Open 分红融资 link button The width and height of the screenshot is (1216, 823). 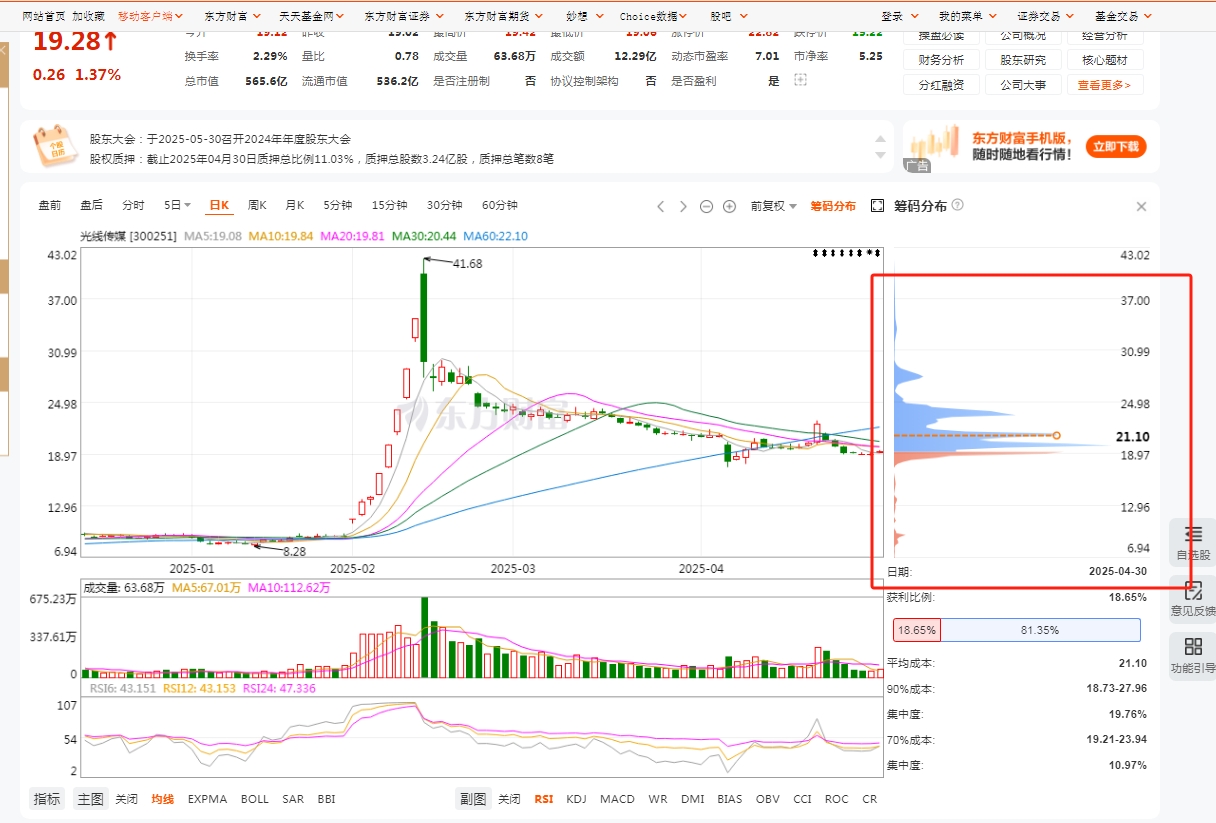coord(941,85)
